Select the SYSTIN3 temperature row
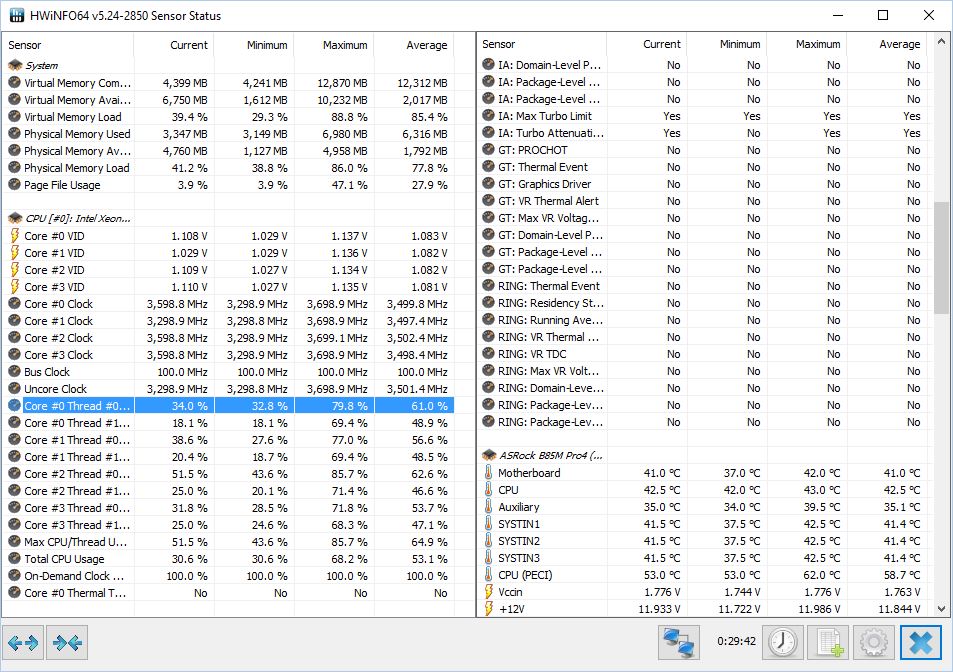Screen dimensions: 953x672 coord(702,558)
